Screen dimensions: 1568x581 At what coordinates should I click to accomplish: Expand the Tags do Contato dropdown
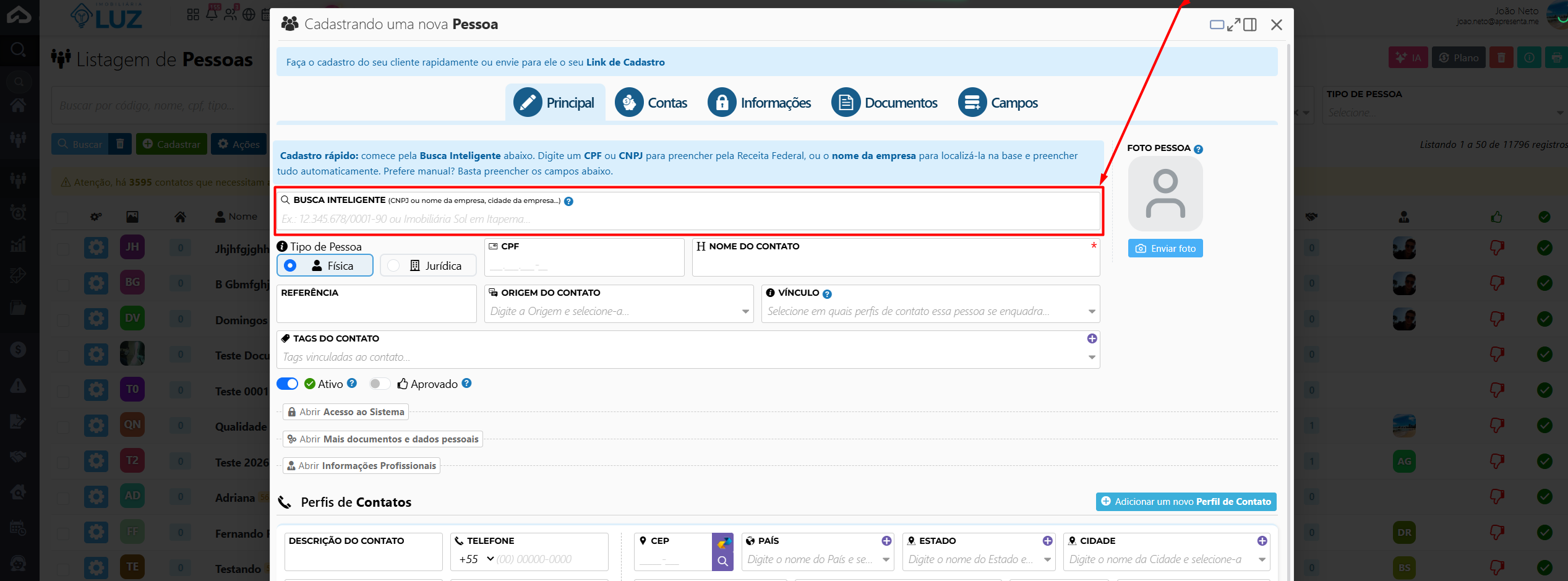1092,357
